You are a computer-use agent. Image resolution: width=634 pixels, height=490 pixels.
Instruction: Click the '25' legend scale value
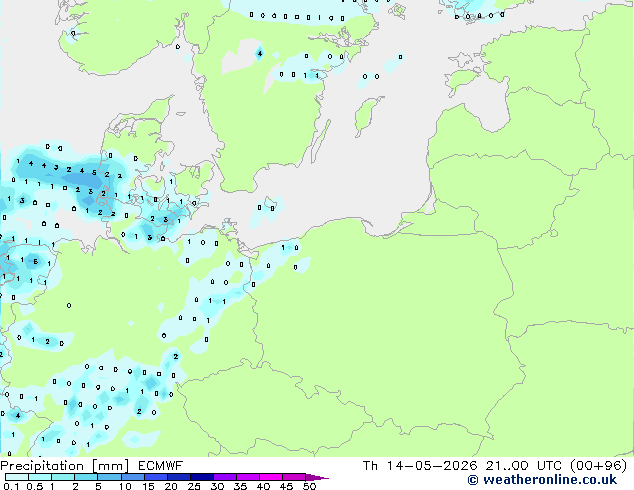[194, 486]
